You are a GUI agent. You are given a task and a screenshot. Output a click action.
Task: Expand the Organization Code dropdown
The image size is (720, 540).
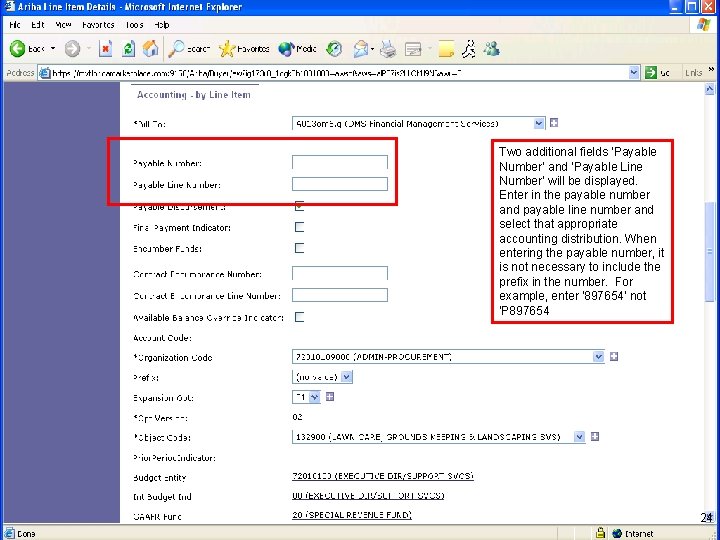[x=598, y=357]
